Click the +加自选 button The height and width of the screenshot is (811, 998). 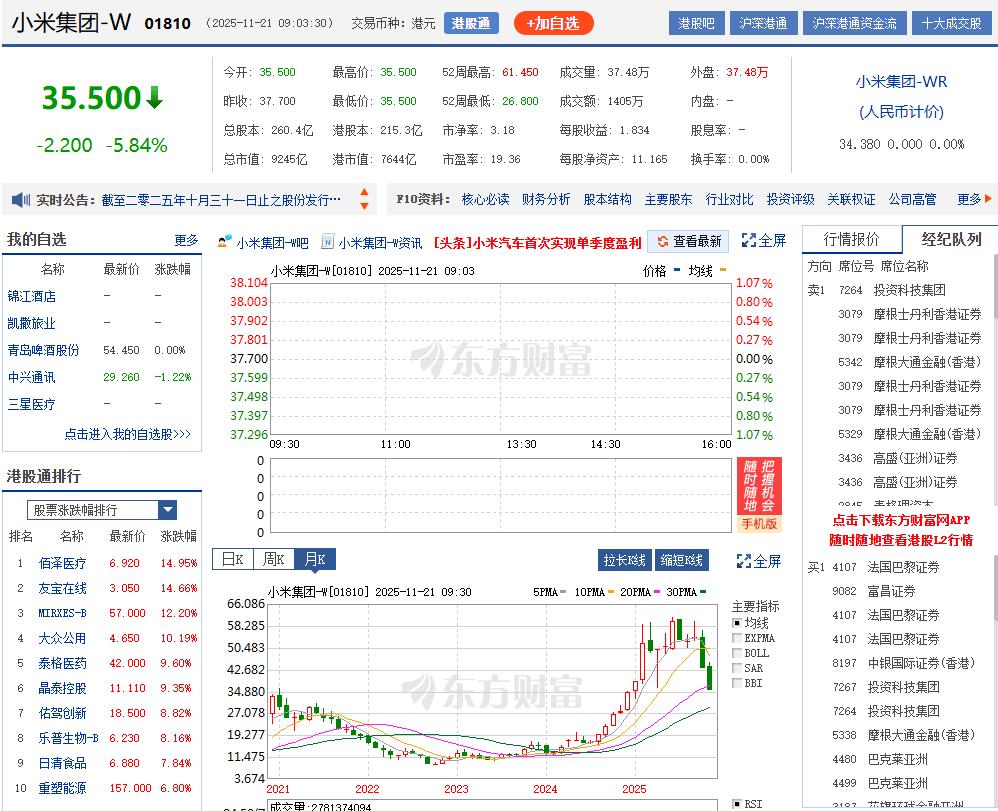pyautogui.click(x=553, y=24)
